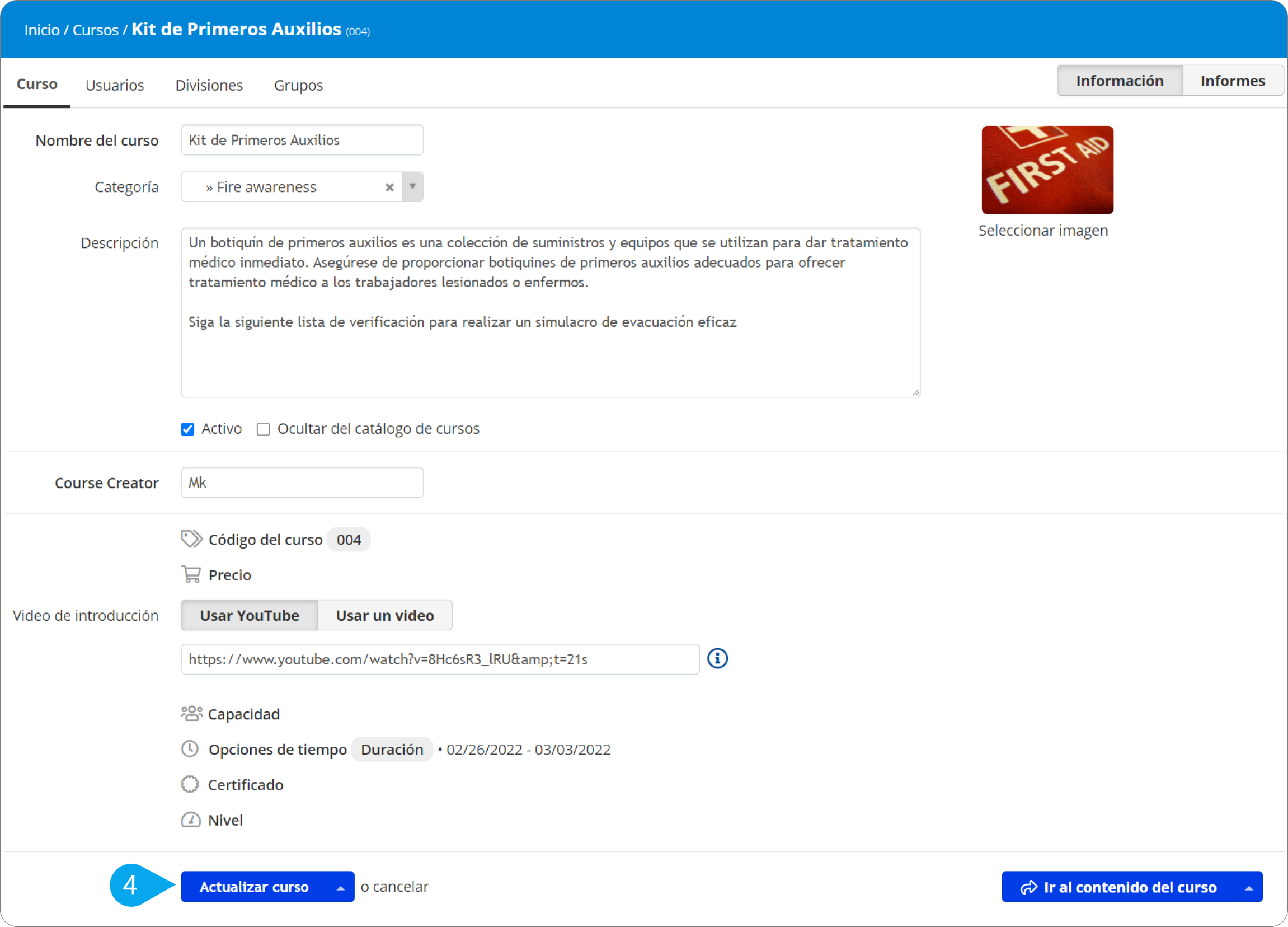
Task: Switch to Usar un video option
Action: (x=385, y=615)
